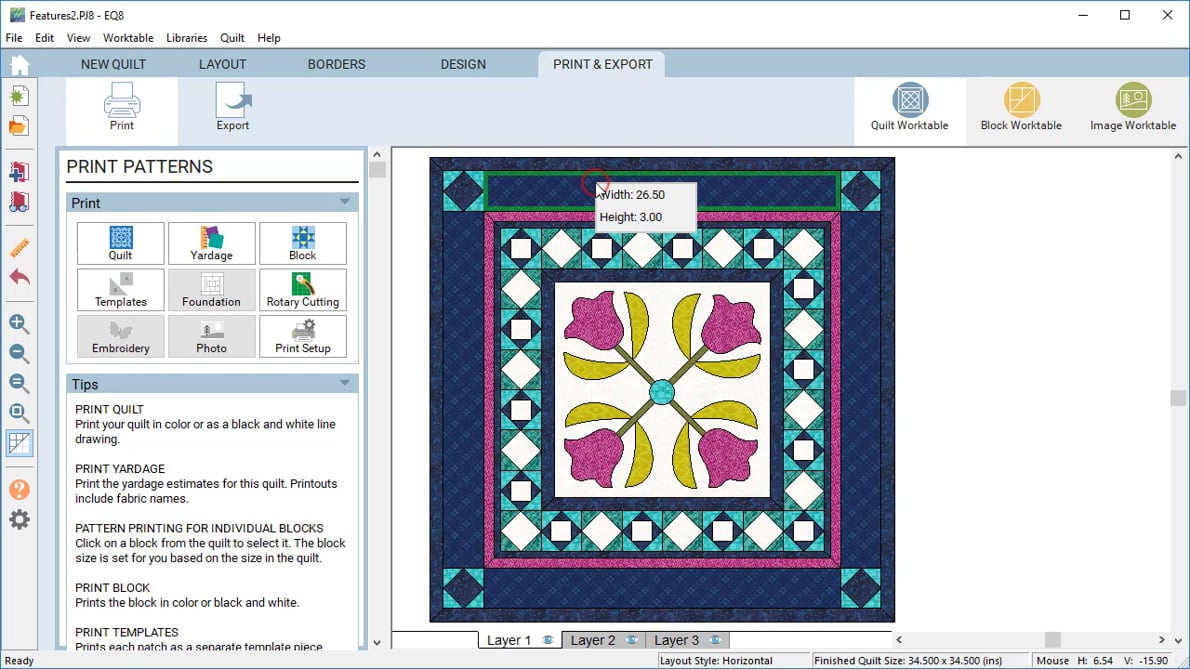
Task: Click Fit to Worktable zoom icon
Action: [x=19, y=413]
